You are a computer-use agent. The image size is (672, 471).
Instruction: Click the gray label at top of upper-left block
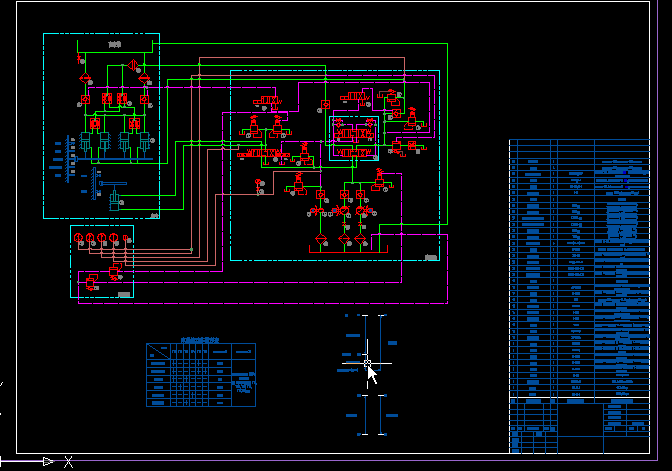pyautogui.click(x=114, y=45)
